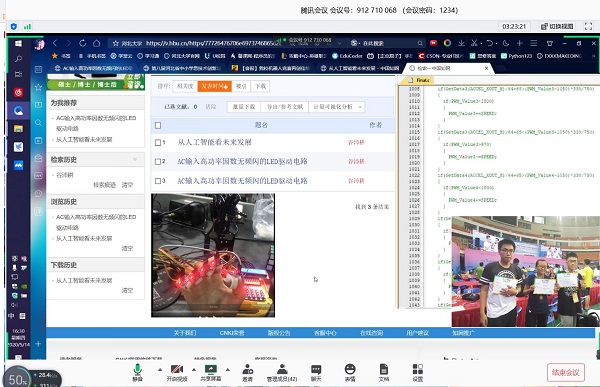Screen dimensions: 600x387
Task: Click the green network signal icon
Action: pos(27,26)
